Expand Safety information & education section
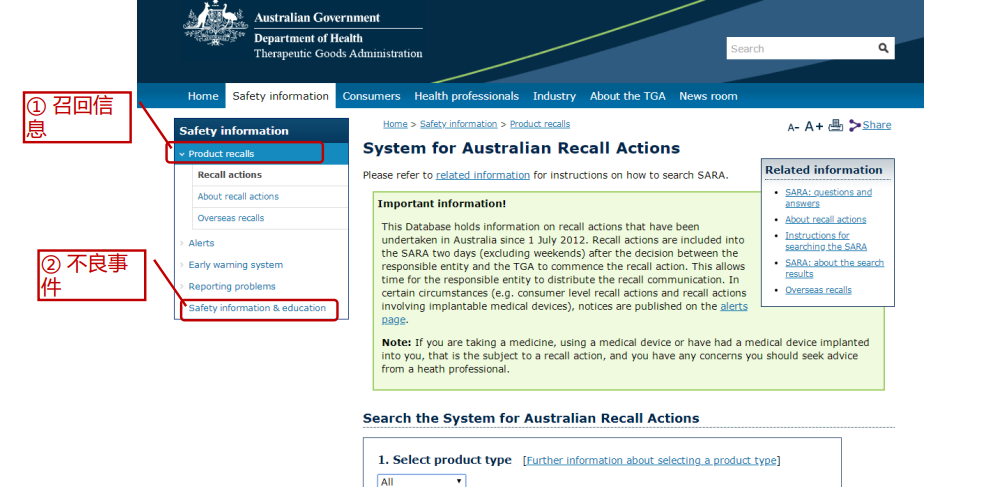The height and width of the screenshot is (487, 984). click(x=257, y=308)
